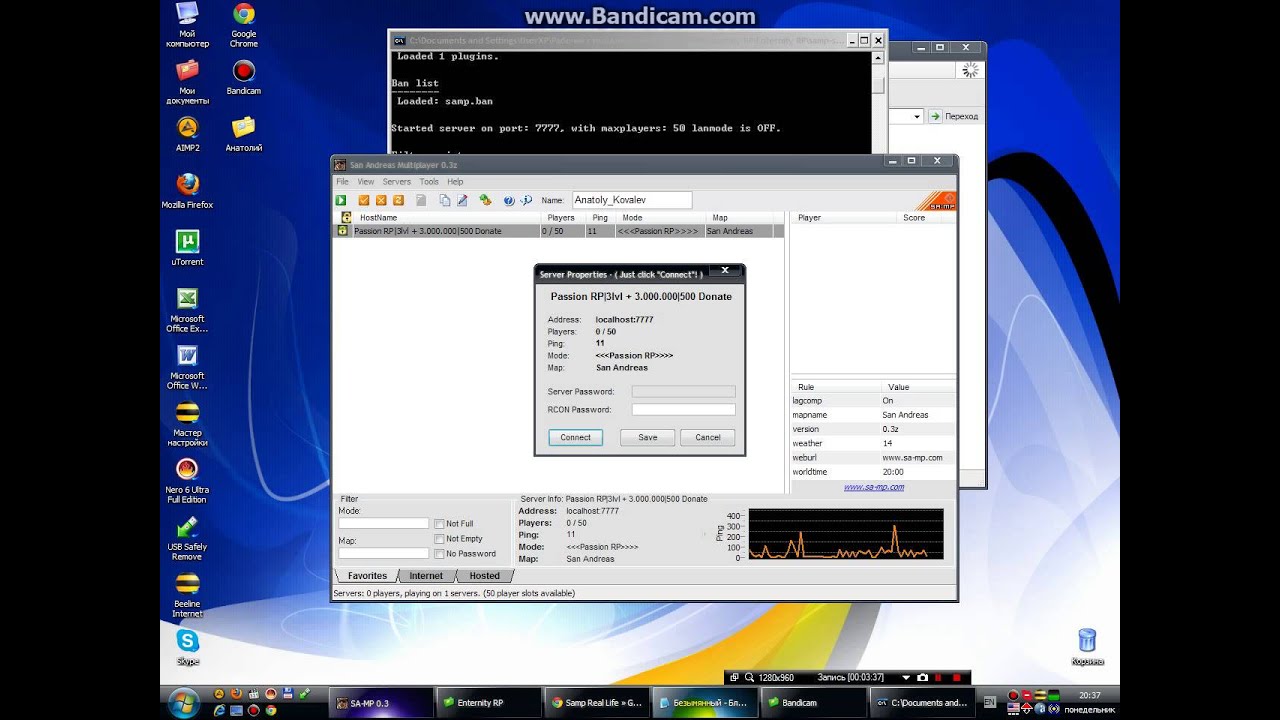Image resolution: width=1280 pixels, height=720 pixels.
Task: Click the RCON Password field
Action: point(683,409)
